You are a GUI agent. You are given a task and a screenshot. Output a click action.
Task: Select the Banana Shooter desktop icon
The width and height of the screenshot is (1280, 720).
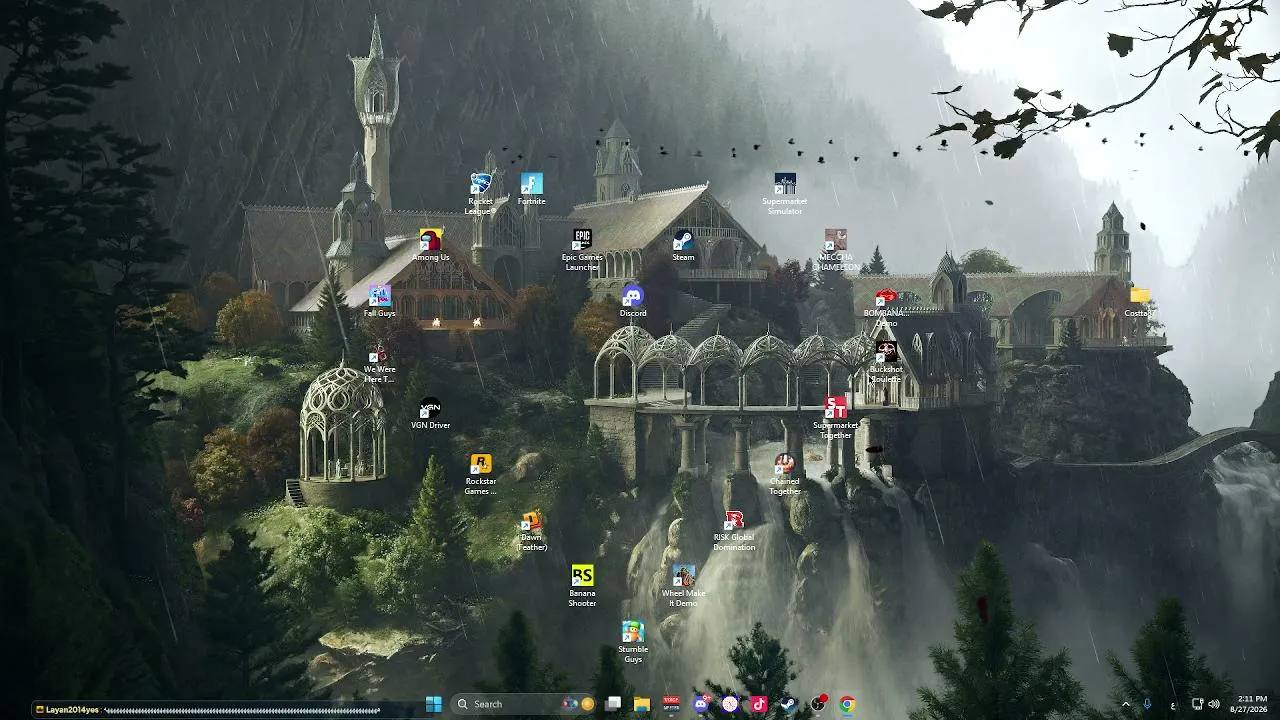point(582,586)
